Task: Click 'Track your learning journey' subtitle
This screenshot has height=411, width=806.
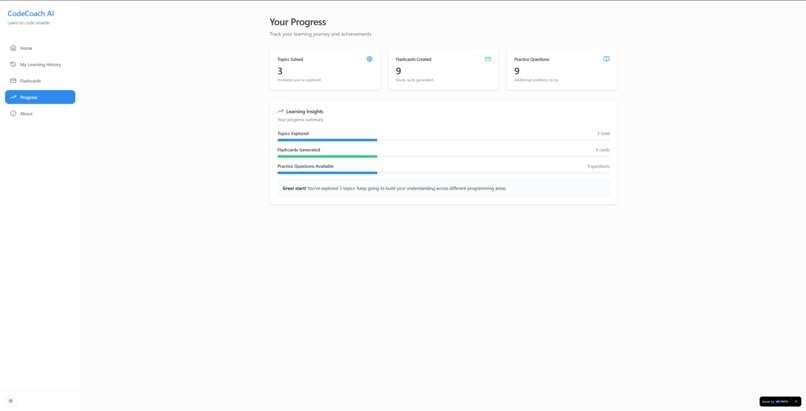Action: point(320,34)
